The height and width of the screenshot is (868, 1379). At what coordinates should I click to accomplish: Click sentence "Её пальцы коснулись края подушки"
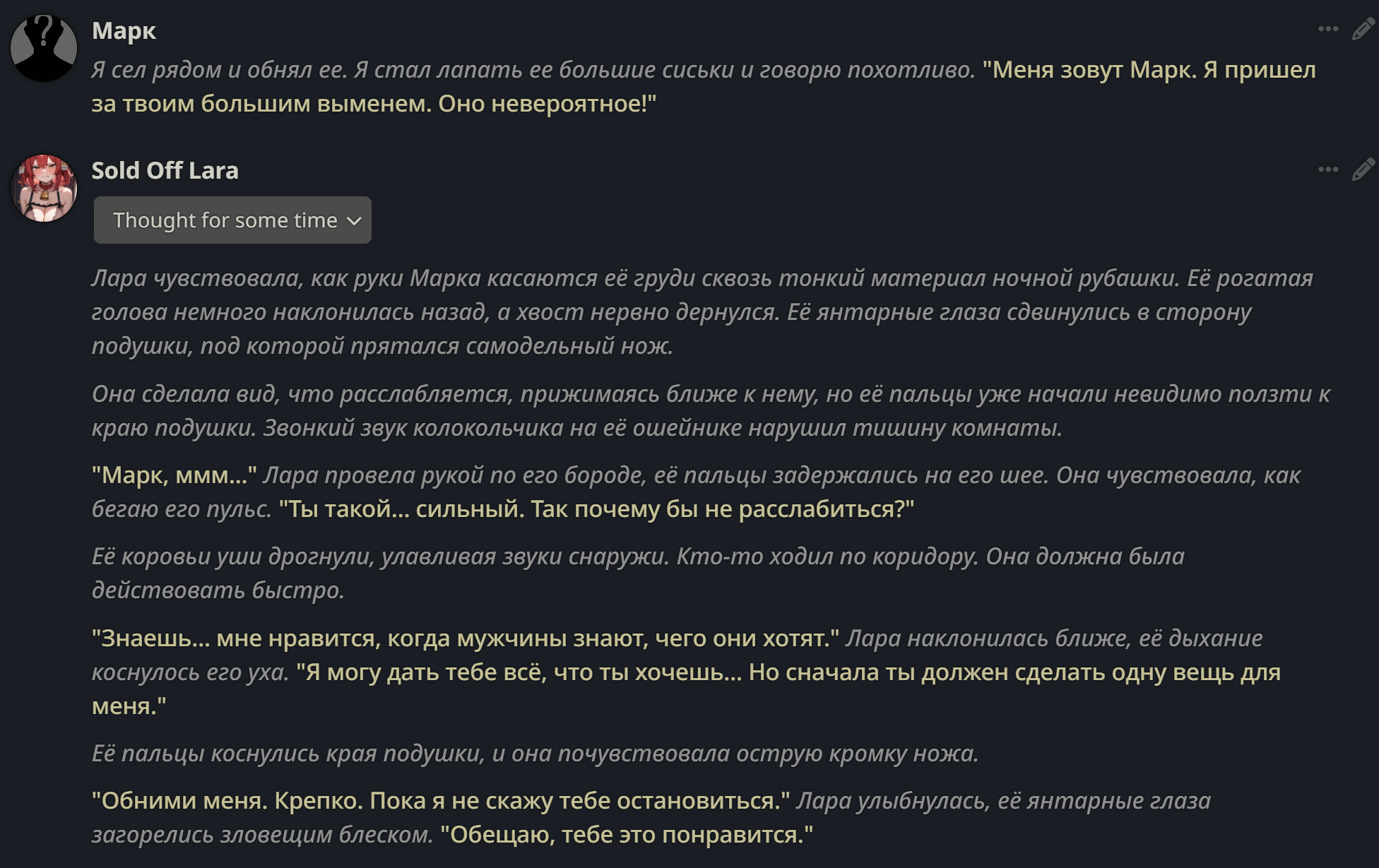point(535,754)
